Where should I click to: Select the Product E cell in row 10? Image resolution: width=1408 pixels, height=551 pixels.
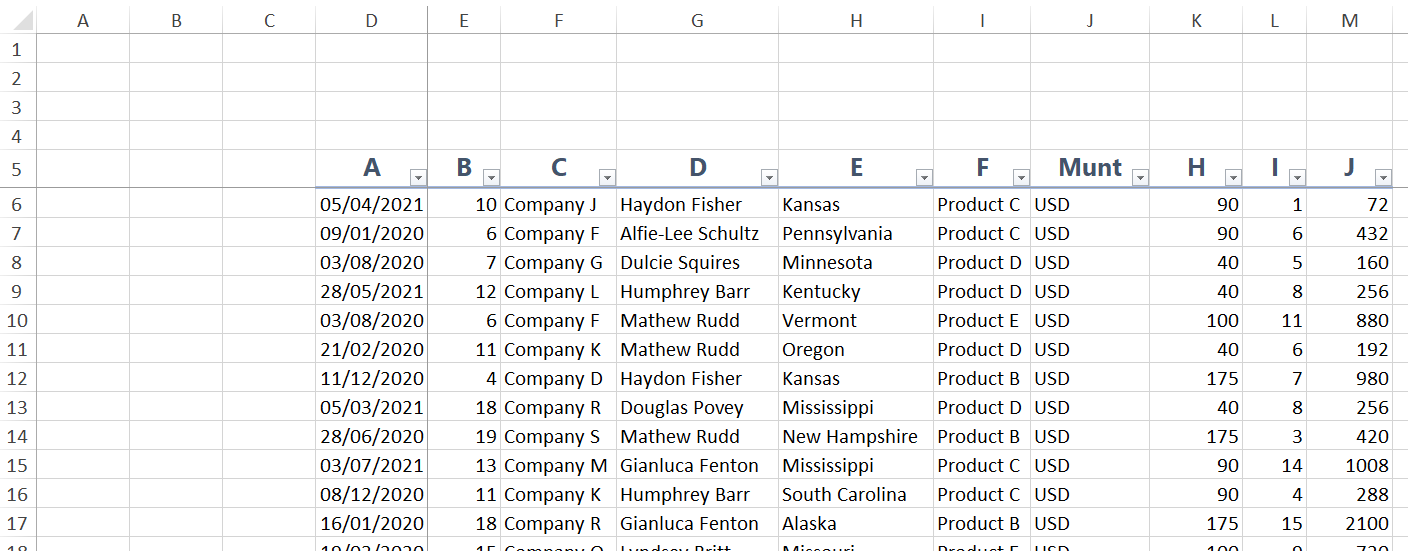click(982, 321)
